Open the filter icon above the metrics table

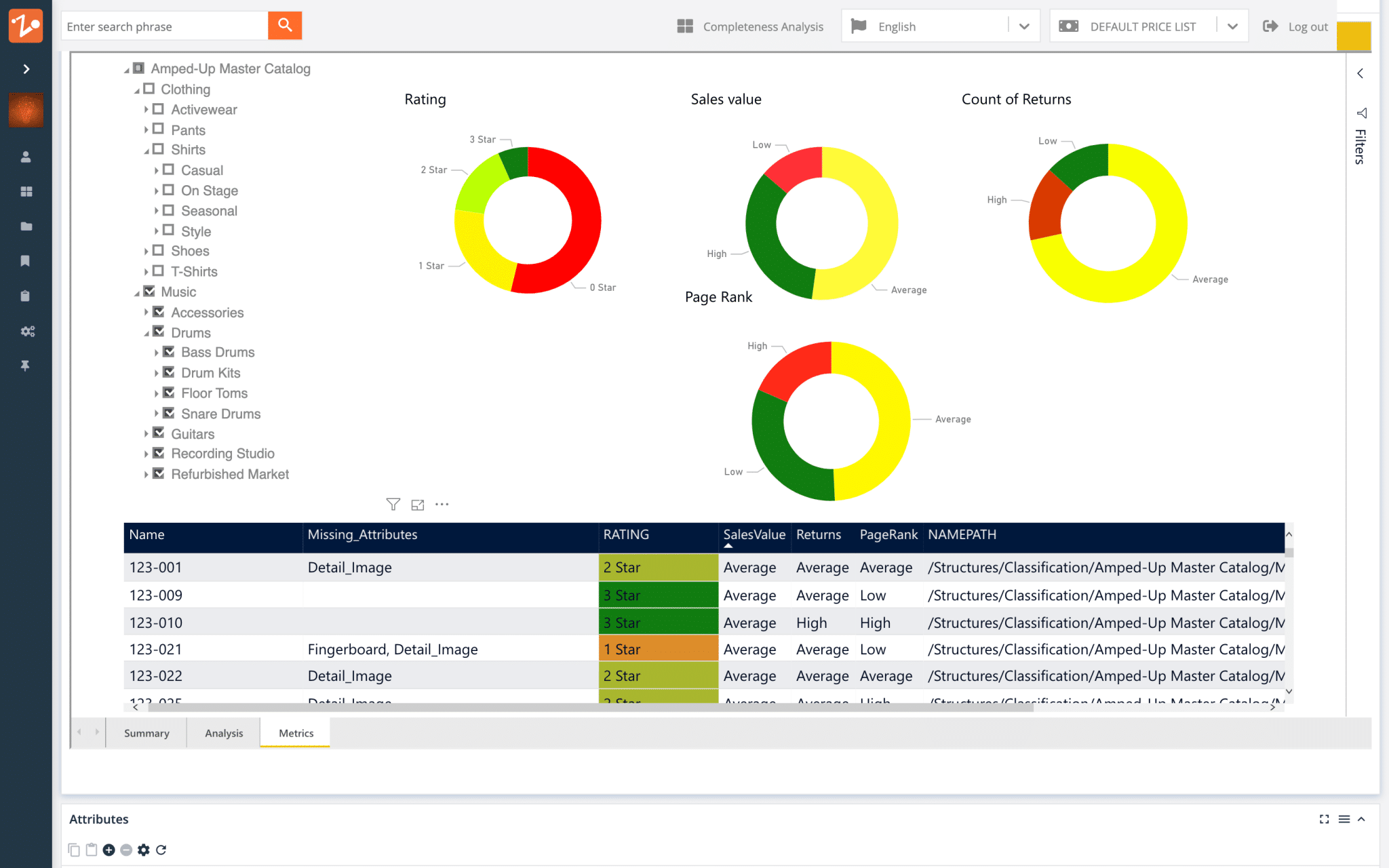click(x=393, y=504)
